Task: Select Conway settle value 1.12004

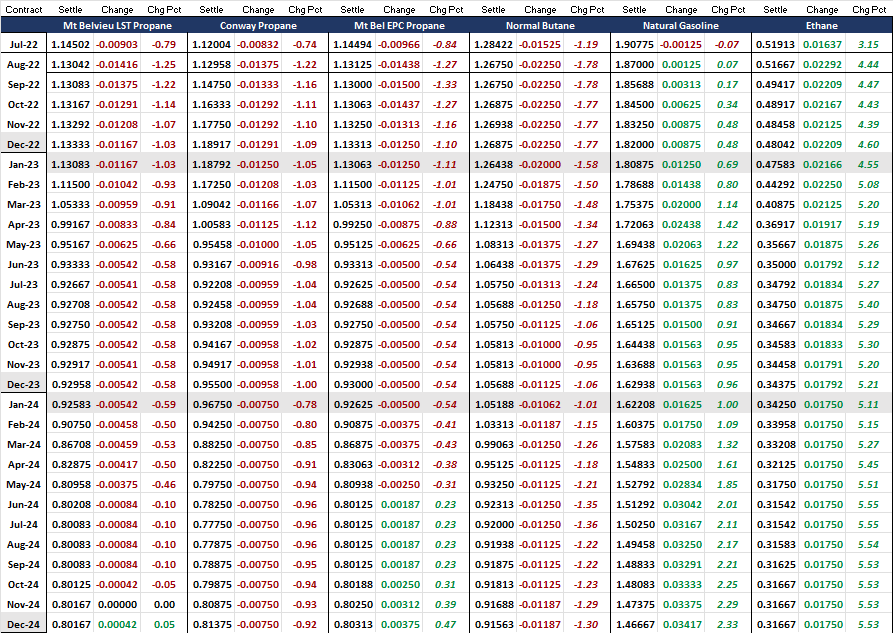Action: [211, 44]
